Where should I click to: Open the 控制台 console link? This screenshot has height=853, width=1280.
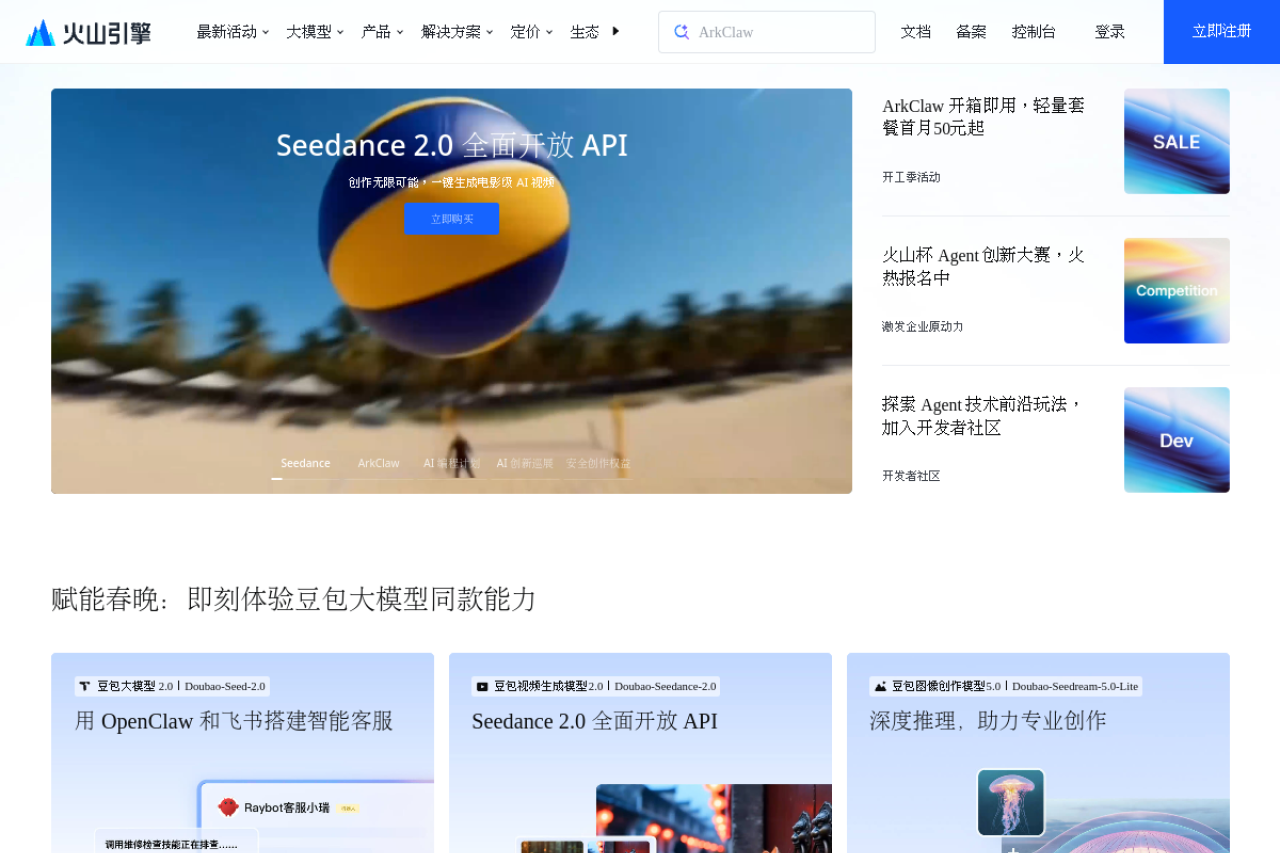coord(1034,32)
